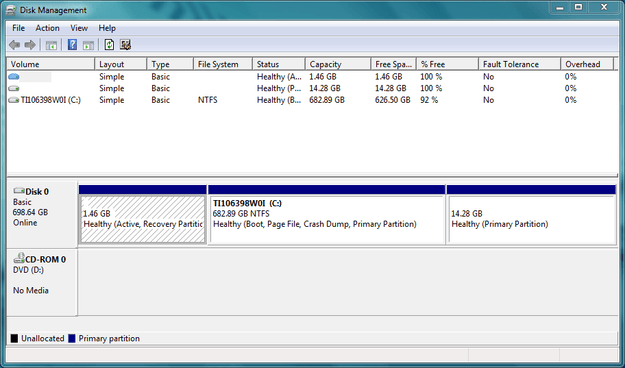
Task: Sort by the Status column header
Action: coord(279,64)
